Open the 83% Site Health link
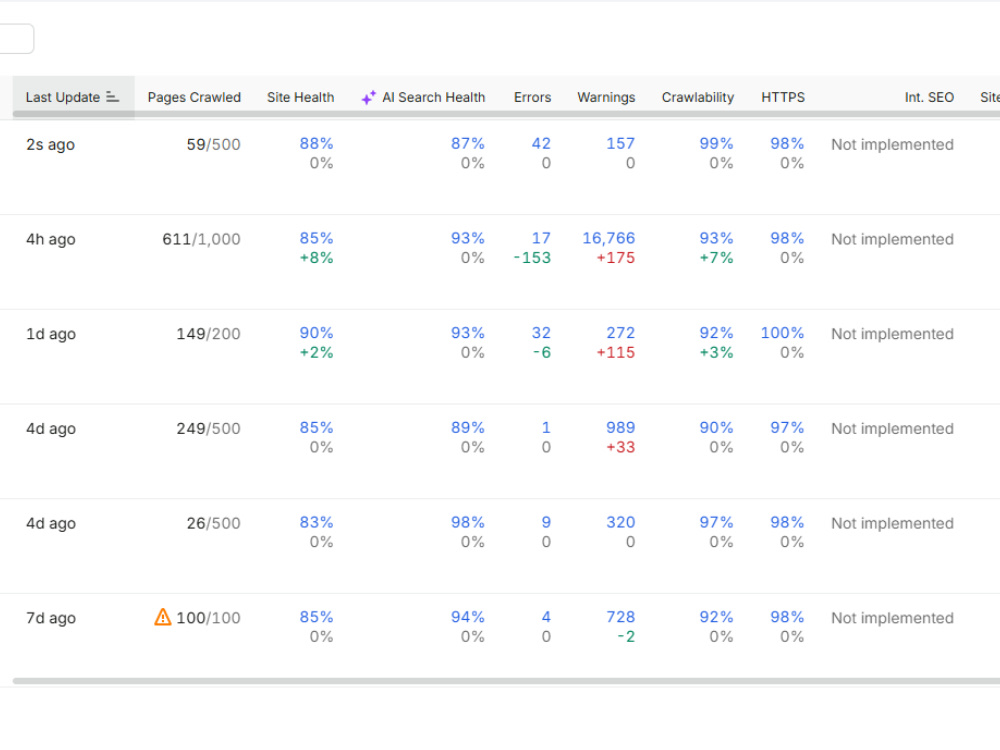 (316, 522)
